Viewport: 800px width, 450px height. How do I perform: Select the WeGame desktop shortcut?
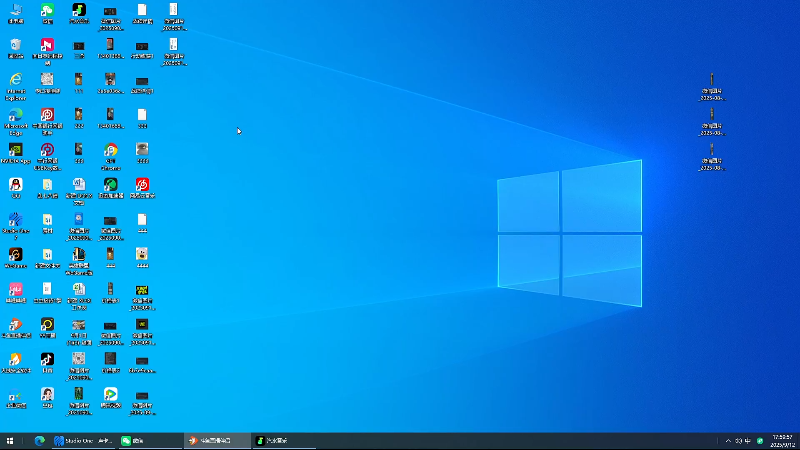tap(16, 258)
